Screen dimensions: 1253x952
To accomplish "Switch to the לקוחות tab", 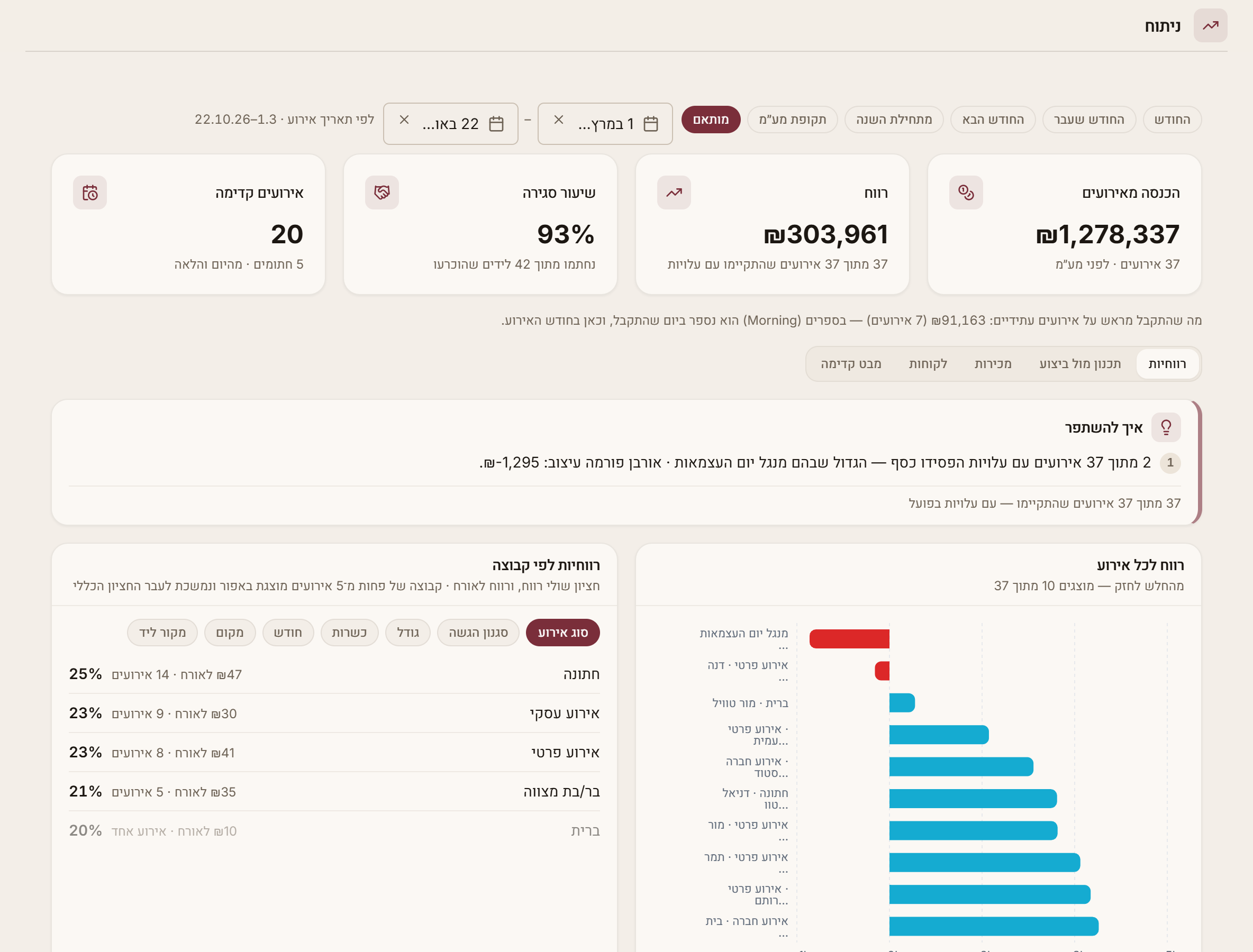I will [x=928, y=364].
